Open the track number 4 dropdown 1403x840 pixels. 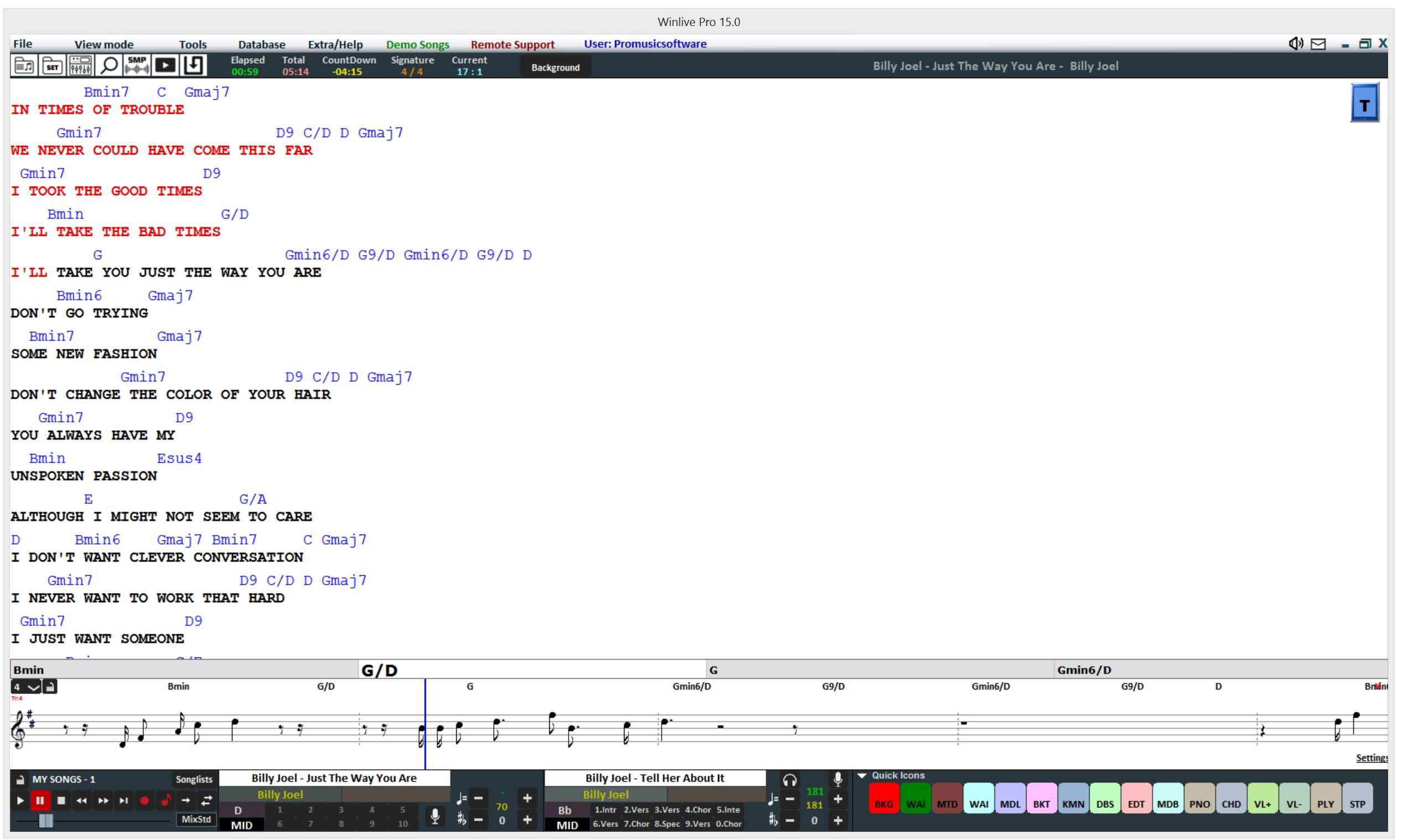pos(33,687)
